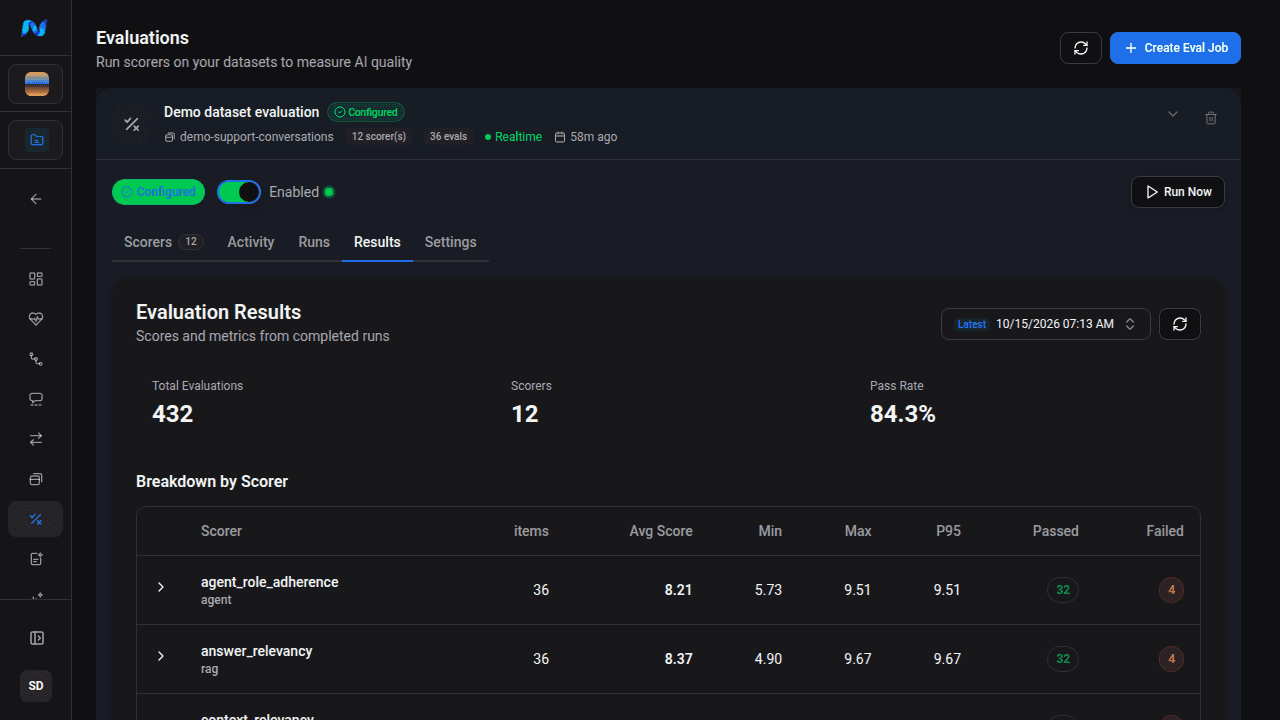Click the Pass Rate 84.3% card

click(1026, 405)
